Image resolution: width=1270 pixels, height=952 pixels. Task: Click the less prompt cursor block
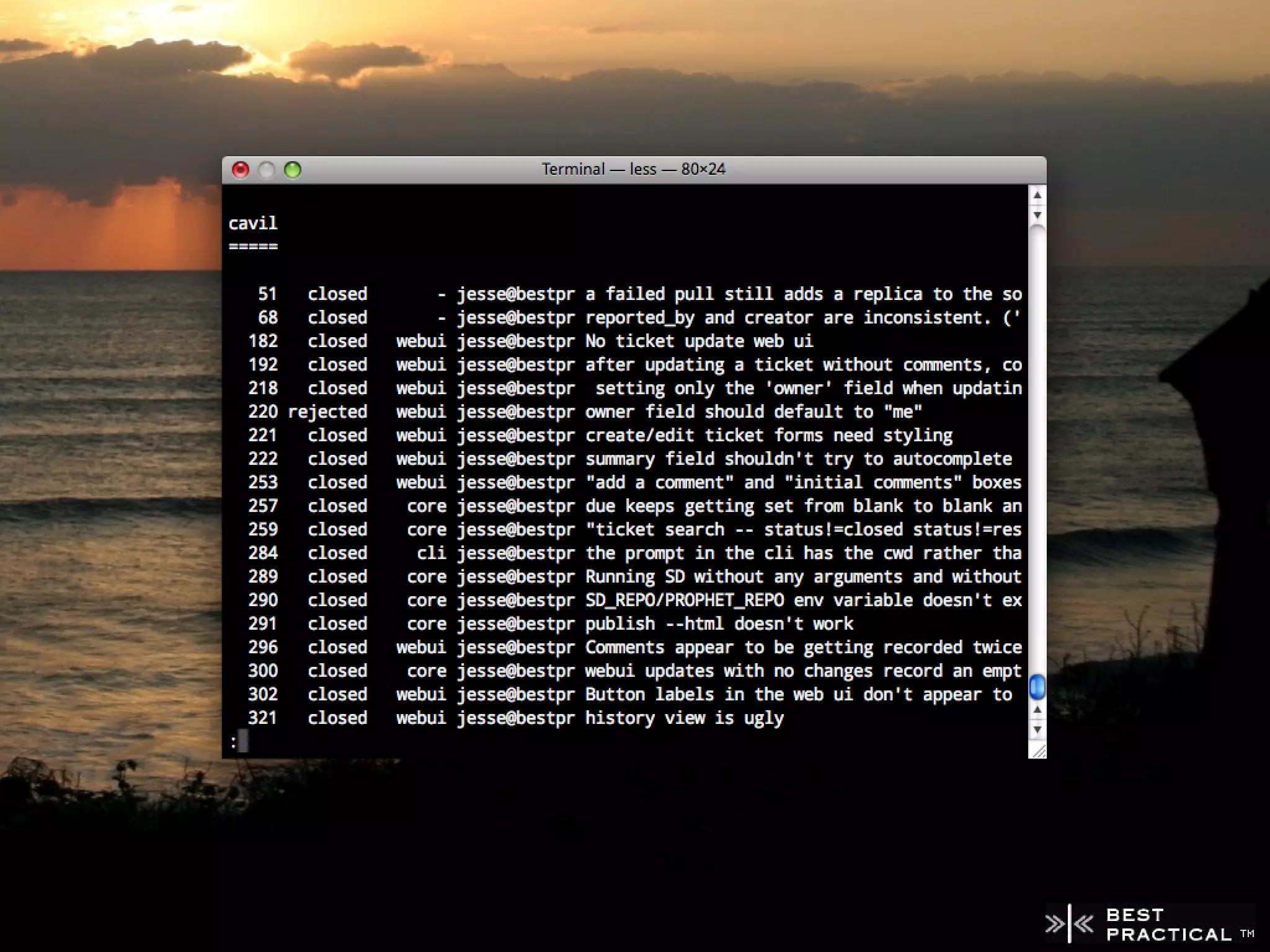pos(242,741)
